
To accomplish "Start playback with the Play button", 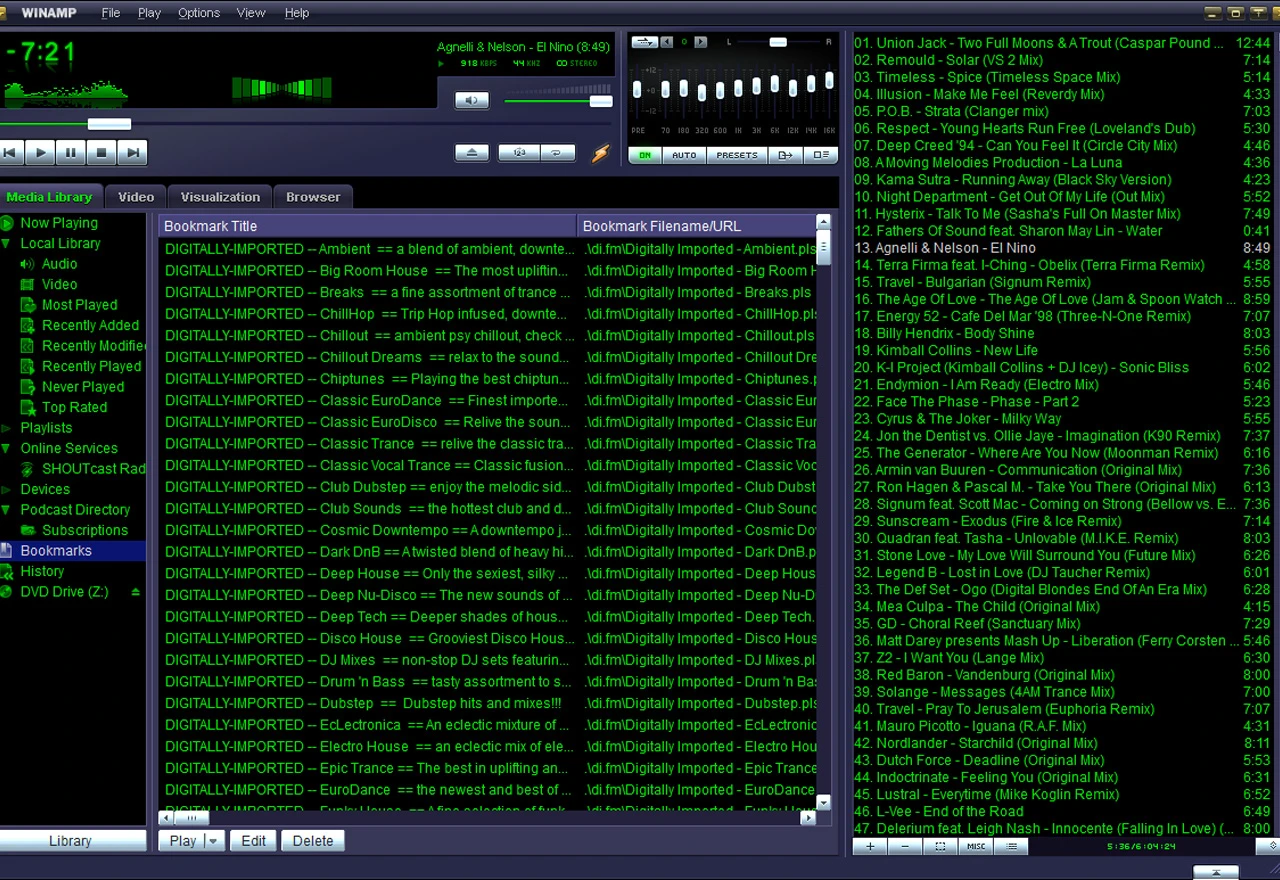I will [x=40, y=153].
